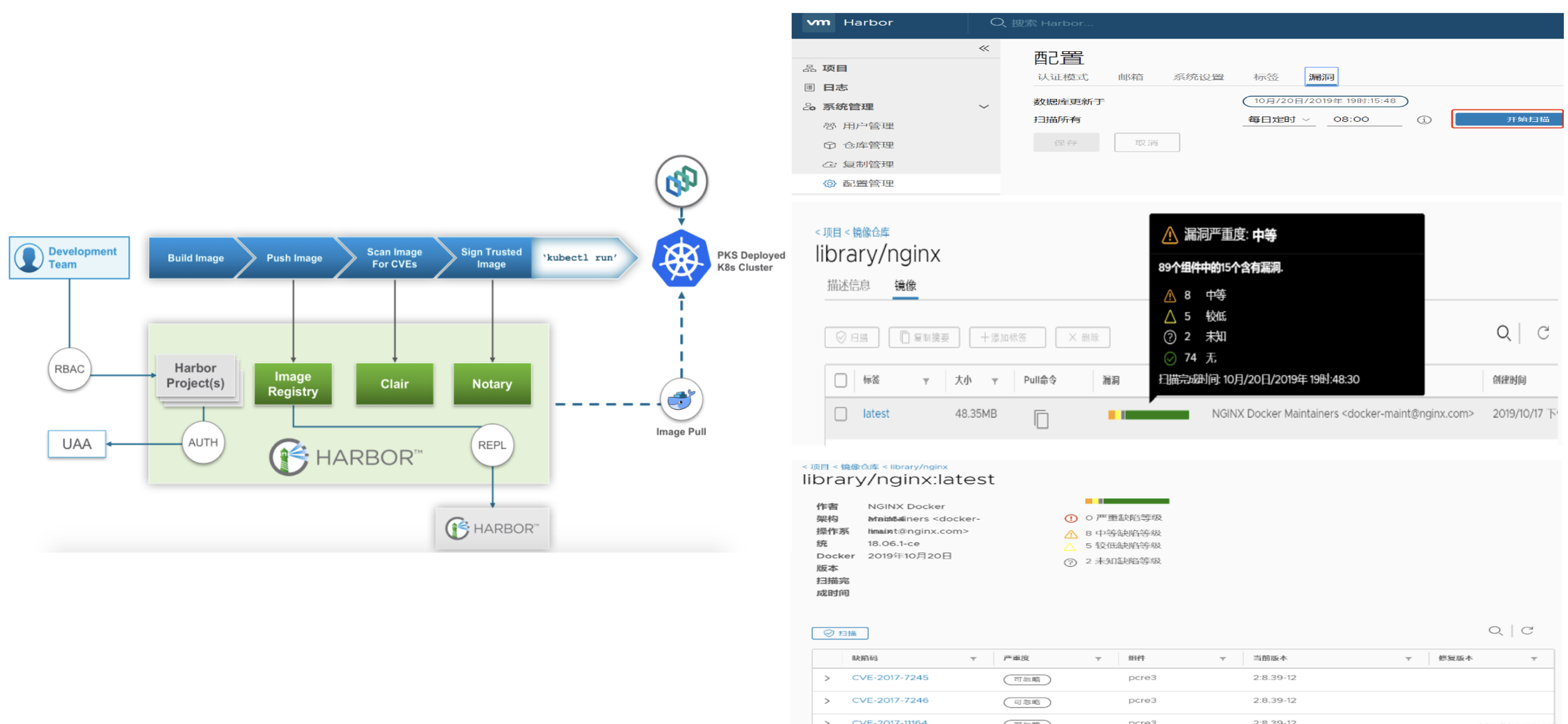The height and width of the screenshot is (724, 1568).
Task: Click refresh icon above the CVE table
Action: click(1527, 631)
